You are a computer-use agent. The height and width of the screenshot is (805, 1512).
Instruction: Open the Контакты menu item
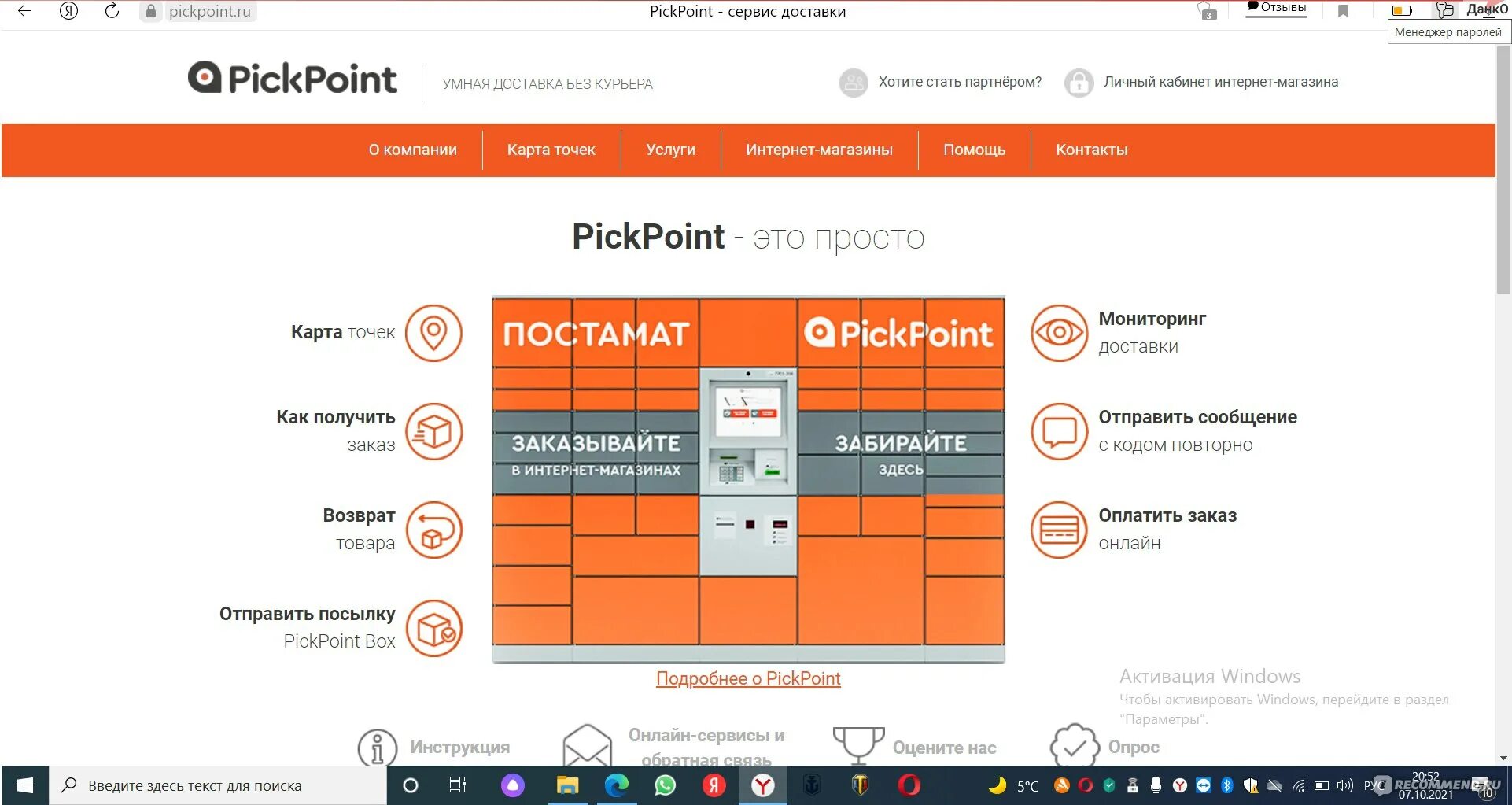click(1091, 150)
